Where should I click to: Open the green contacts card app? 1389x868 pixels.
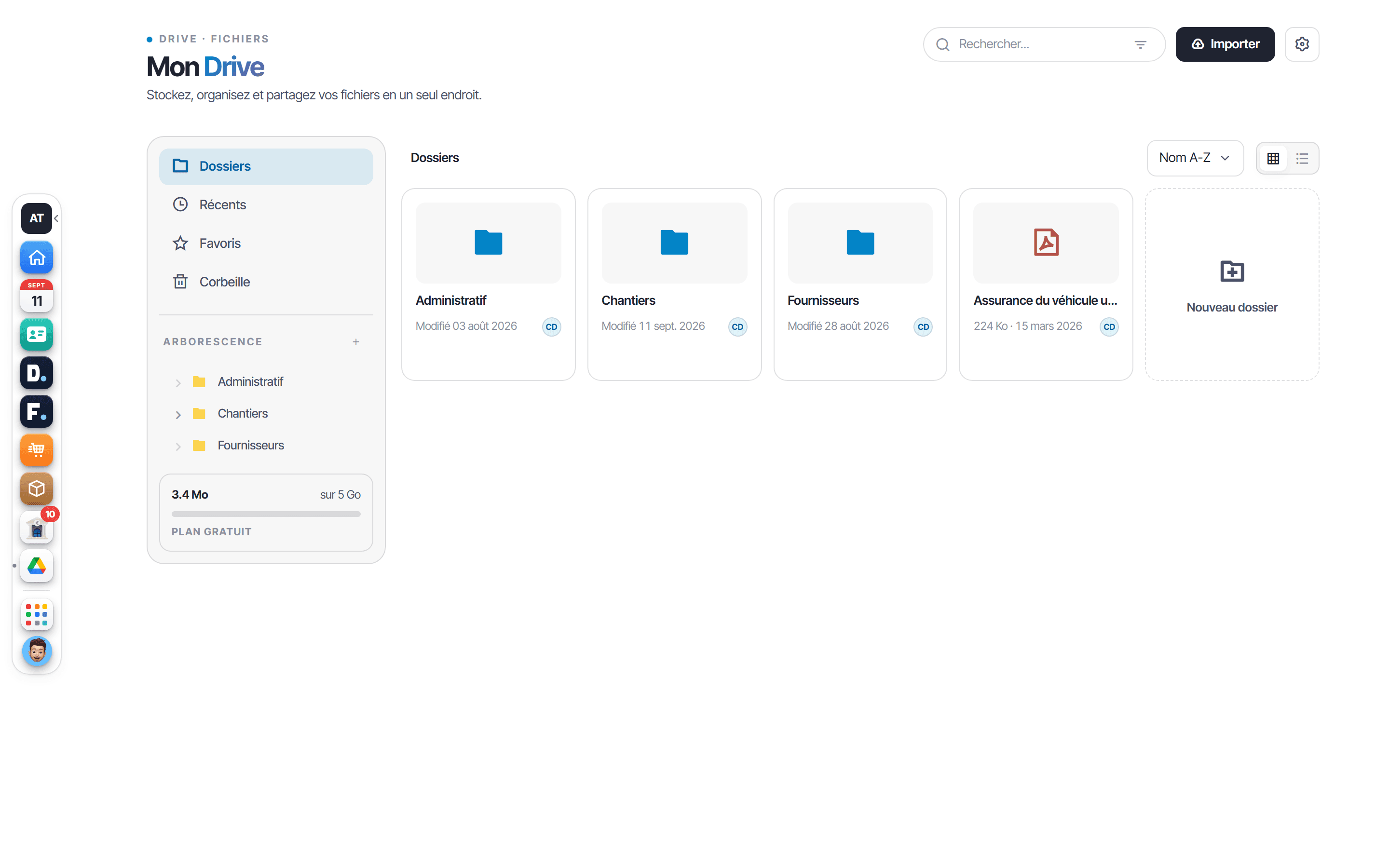[36, 334]
